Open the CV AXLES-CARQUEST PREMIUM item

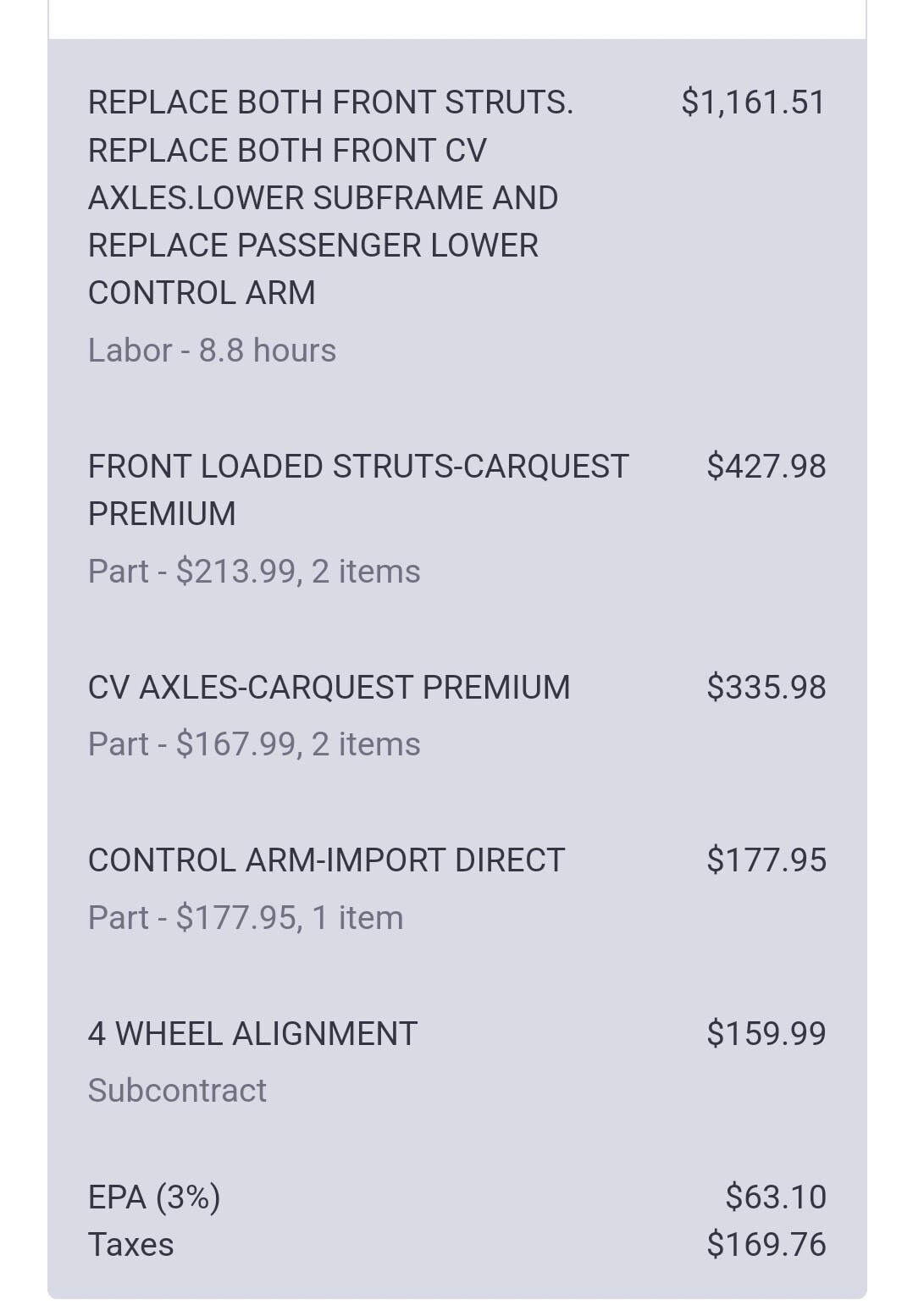[329, 688]
